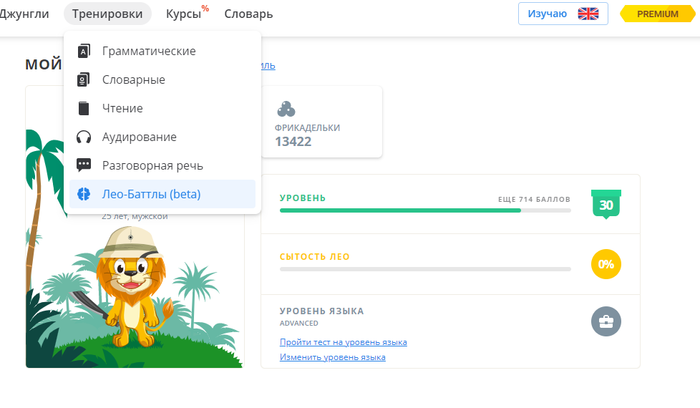Choose Чтение in the trainings menu

tap(162, 108)
